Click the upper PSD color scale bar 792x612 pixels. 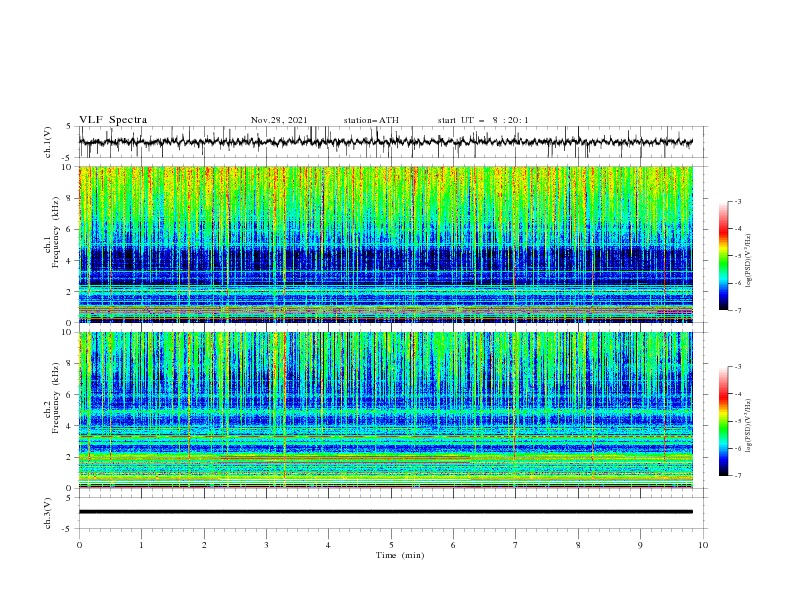pos(723,256)
